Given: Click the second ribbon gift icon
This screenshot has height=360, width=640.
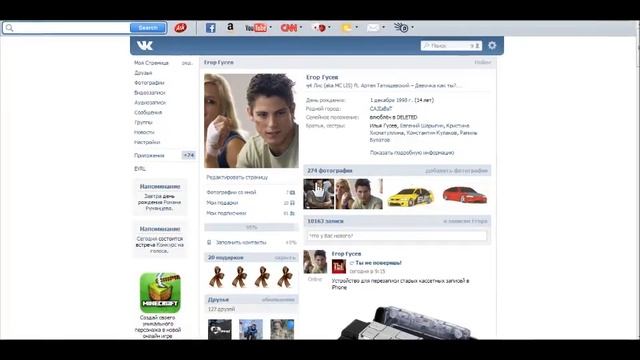Looking at the screenshot, I should [239, 277].
